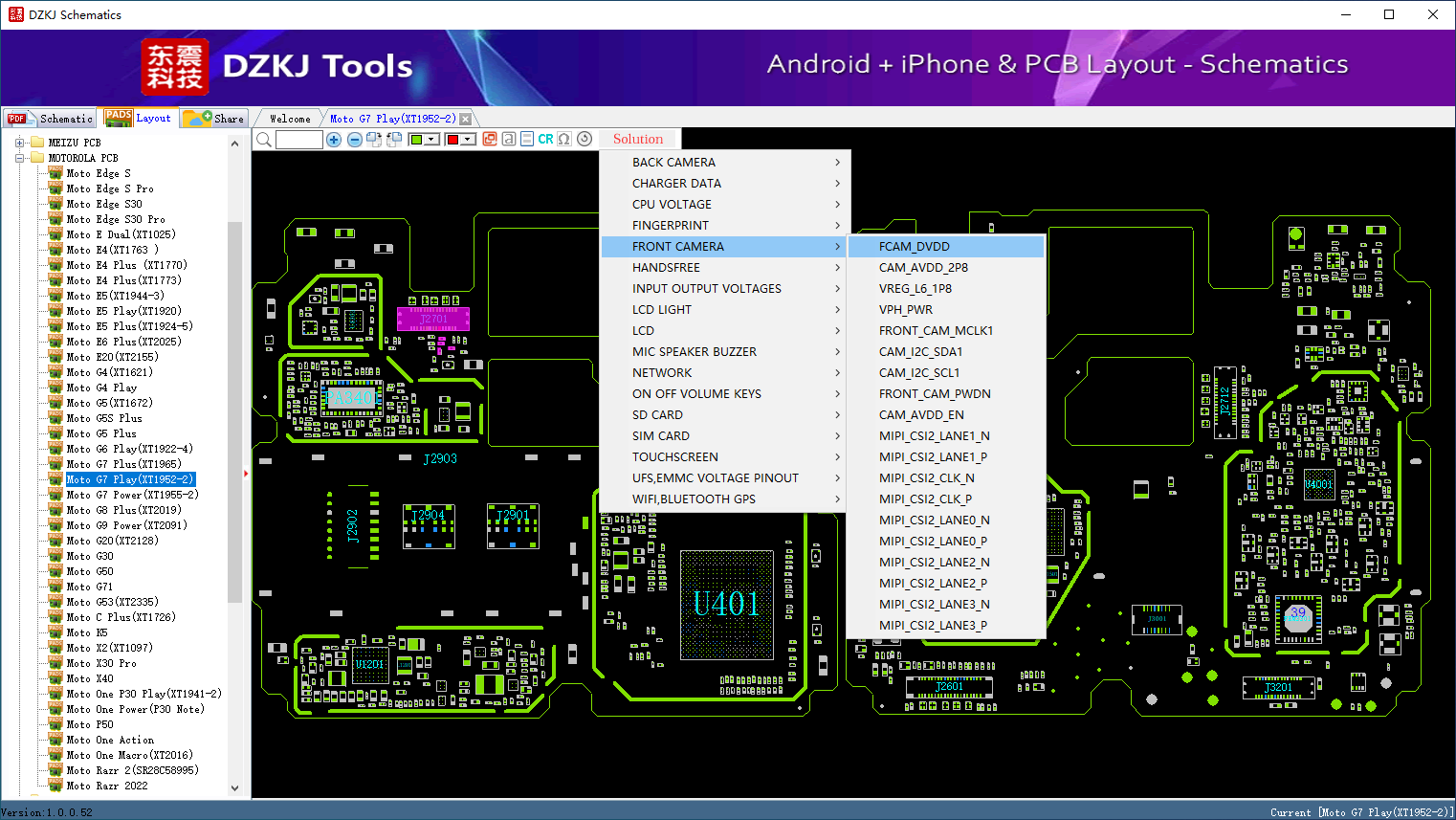The width and height of the screenshot is (1456, 820).
Task: Select Moto E6 Plus(XT2025) in tree
Action: click(123, 343)
